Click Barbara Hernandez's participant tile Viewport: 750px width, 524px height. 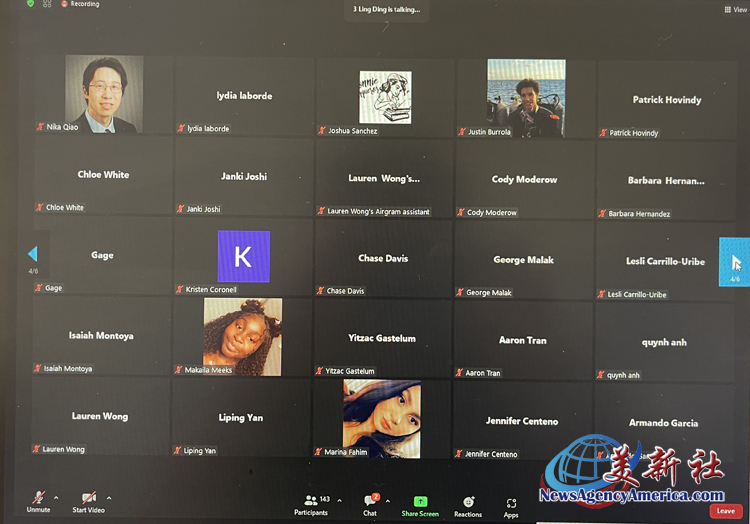pyautogui.click(x=666, y=181)
